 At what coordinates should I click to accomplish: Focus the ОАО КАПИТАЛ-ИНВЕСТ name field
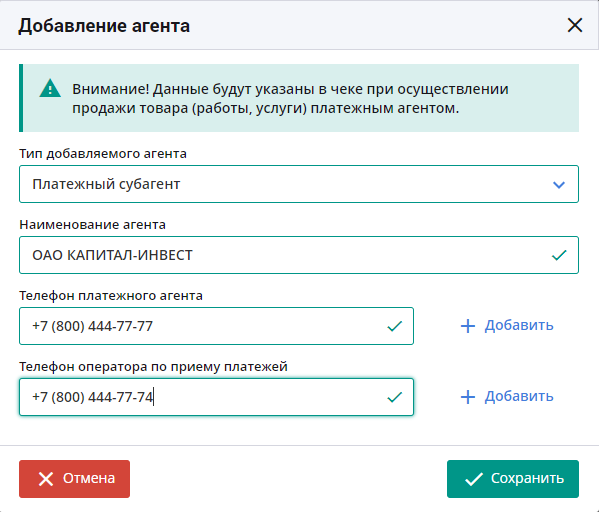click(299, 255)
